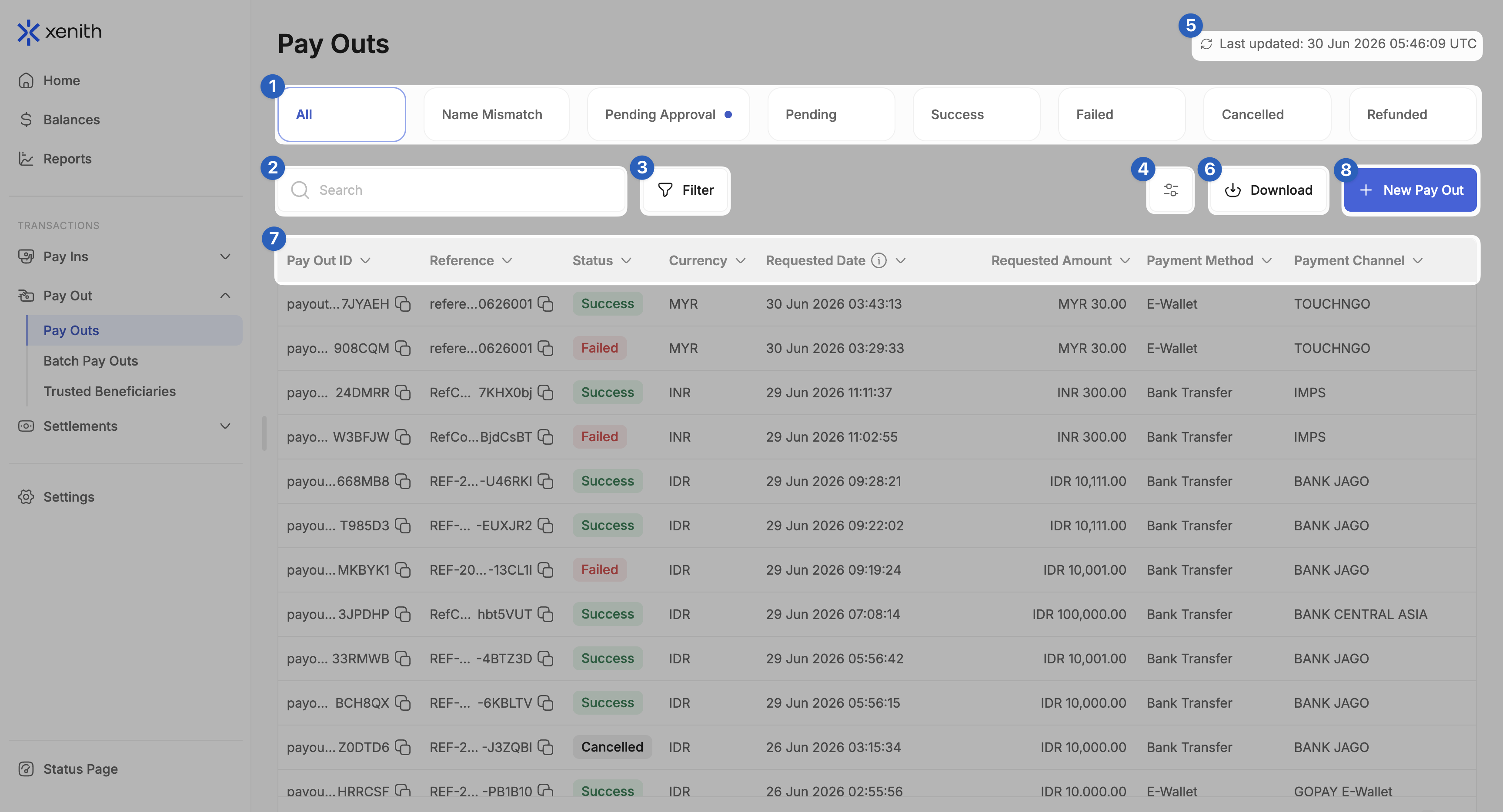Show the Pending tab
Screen dimensions: 1503x812
pos(831,114)
